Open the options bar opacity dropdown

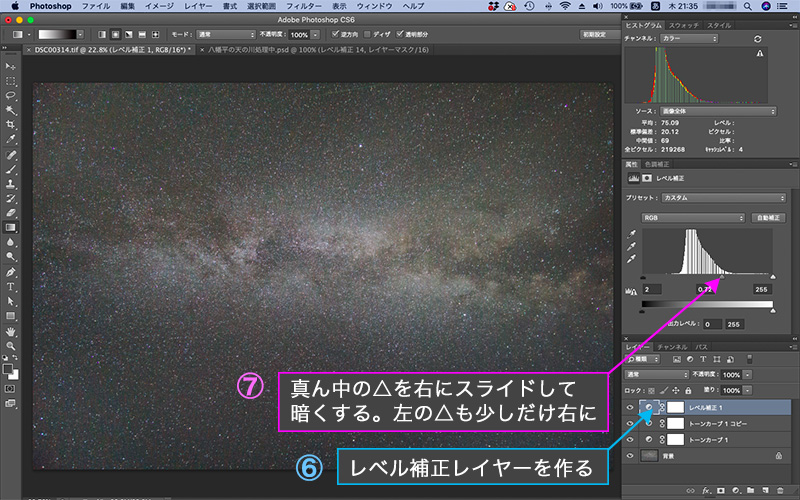315,35
